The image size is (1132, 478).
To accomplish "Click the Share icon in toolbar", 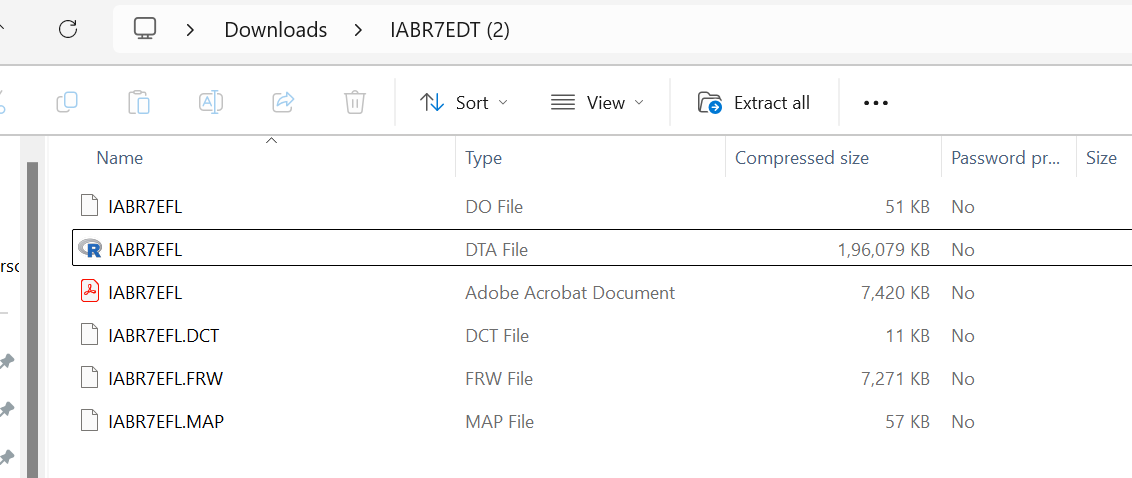I will (x=283, y=102).
